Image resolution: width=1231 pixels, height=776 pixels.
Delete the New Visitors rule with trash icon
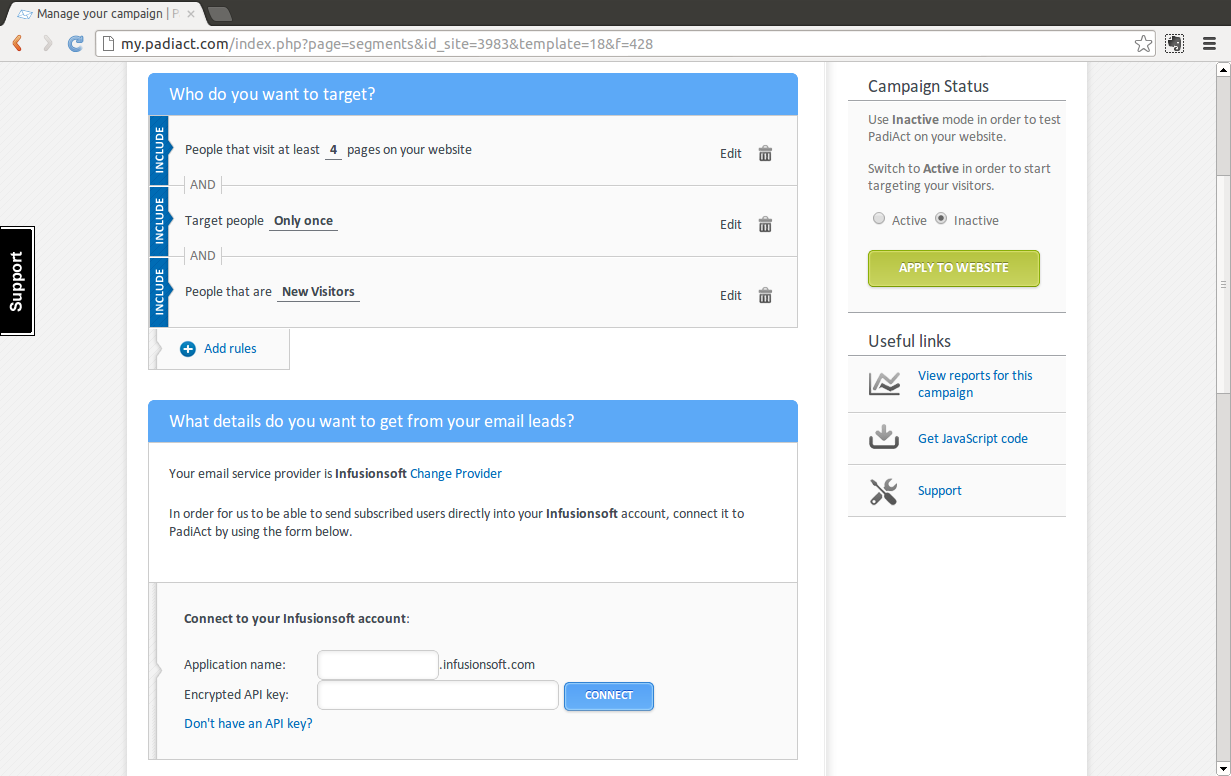tap(765, 295)
